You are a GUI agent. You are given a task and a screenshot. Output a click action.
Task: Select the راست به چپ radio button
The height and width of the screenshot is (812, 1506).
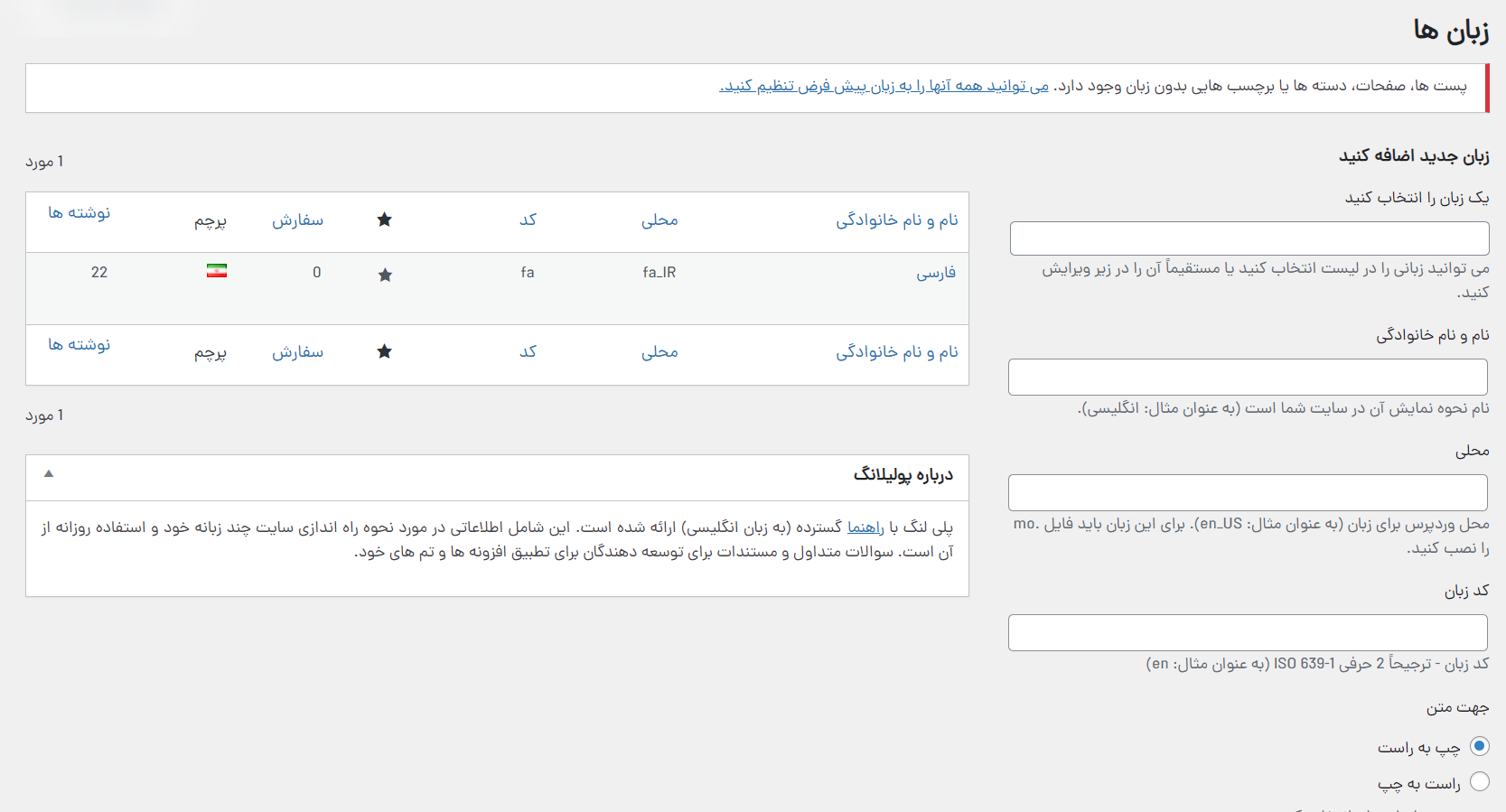[x=1479, y=781]
